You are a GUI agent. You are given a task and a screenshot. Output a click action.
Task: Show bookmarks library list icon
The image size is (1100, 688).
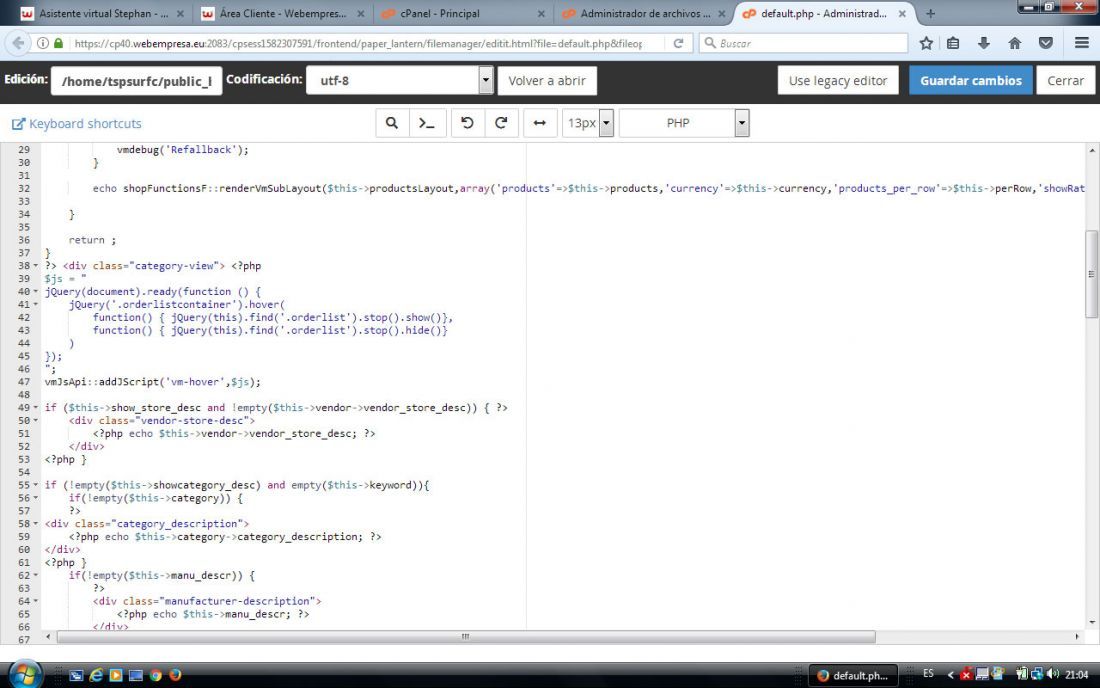click(x=953, y=43)
